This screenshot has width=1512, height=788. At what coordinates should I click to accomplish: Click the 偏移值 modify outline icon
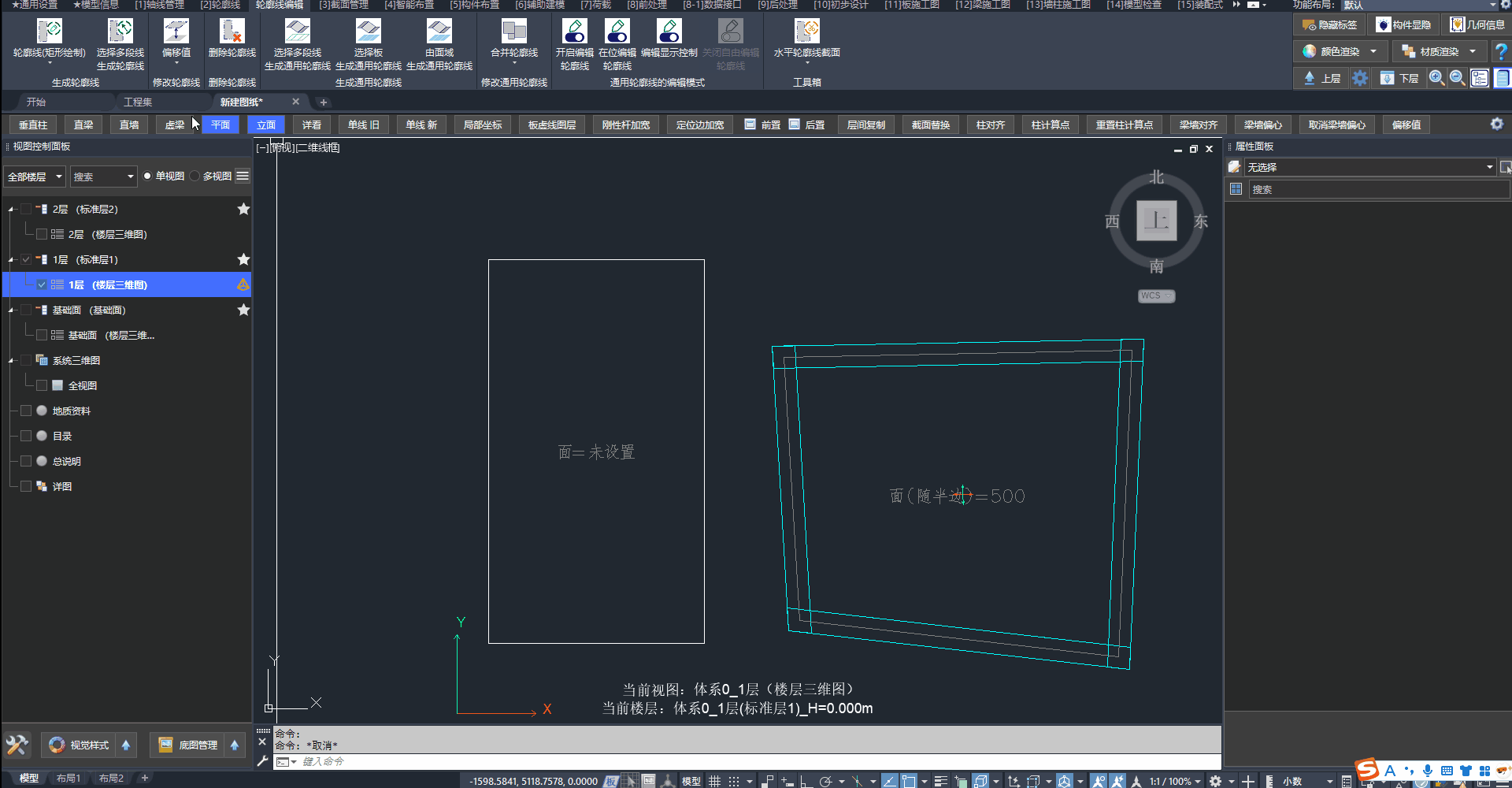click(176, 32)
